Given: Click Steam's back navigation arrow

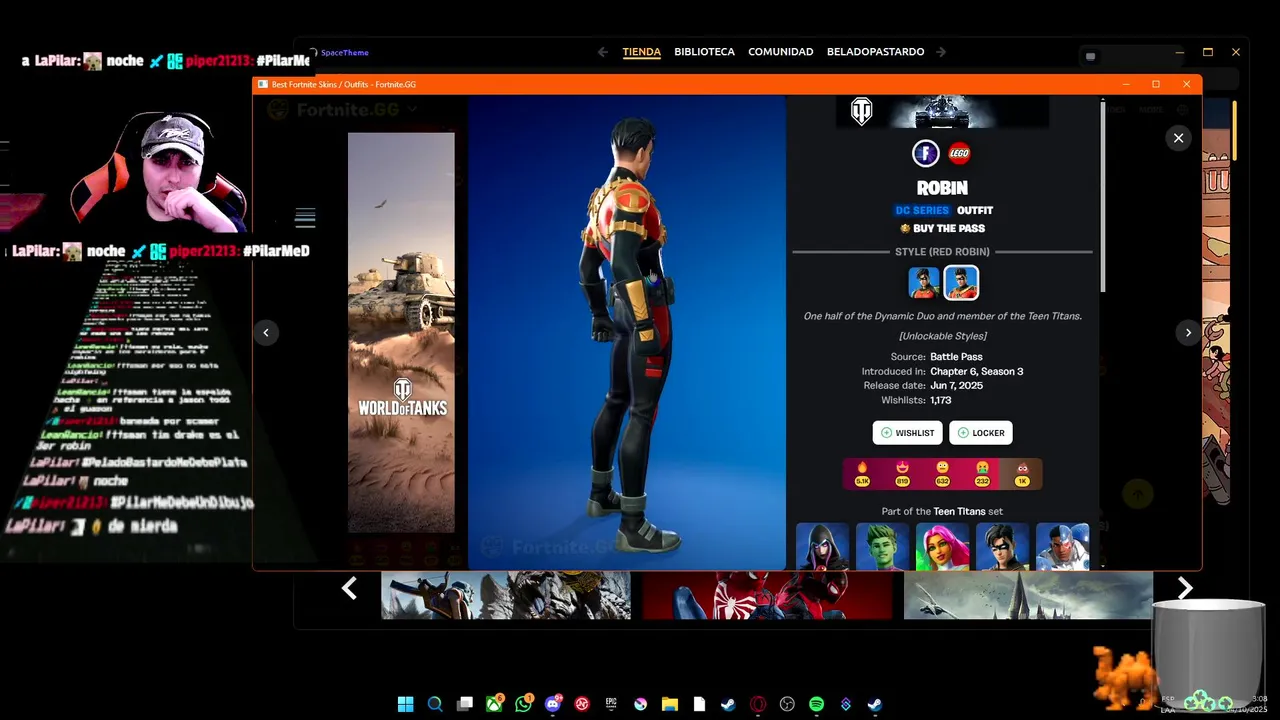Looking at the screenshot, I should click(x=602, y=52).
